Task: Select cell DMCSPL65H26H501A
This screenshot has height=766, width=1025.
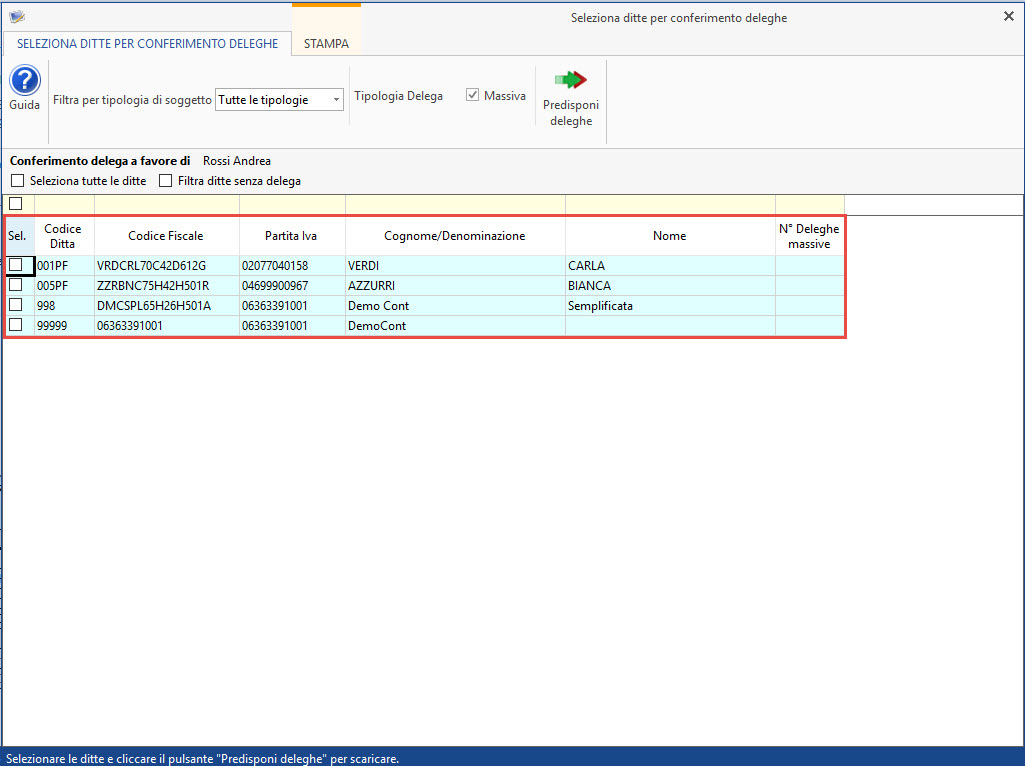Action: [167, 305]
